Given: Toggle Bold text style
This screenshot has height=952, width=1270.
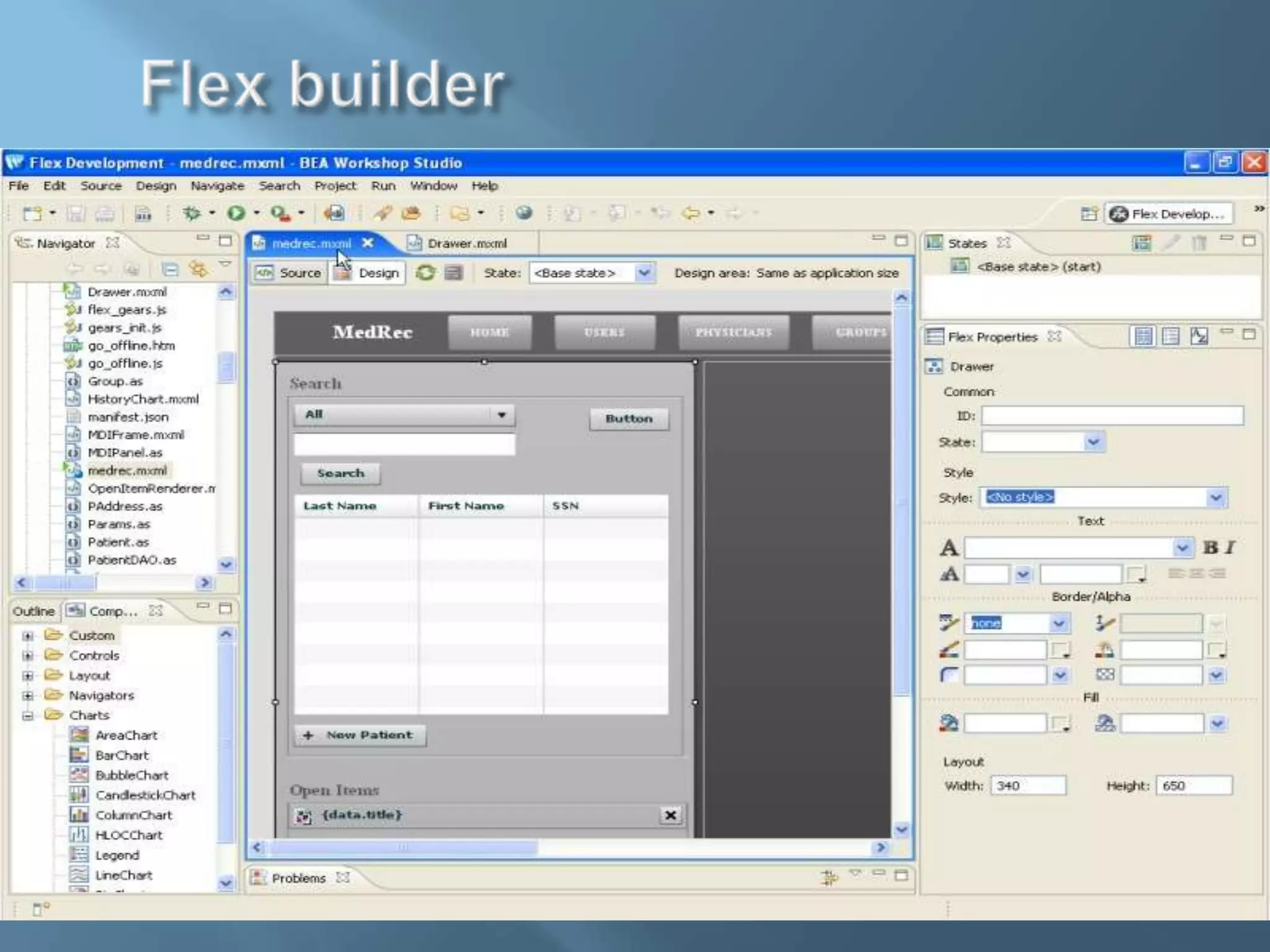Looking at the screenshot, I should (1210, 547).
